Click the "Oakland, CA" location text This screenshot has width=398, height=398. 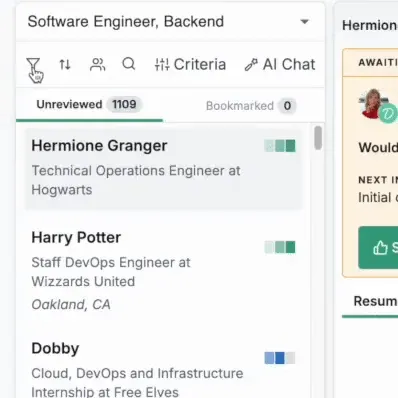click(x=71, y=305)
